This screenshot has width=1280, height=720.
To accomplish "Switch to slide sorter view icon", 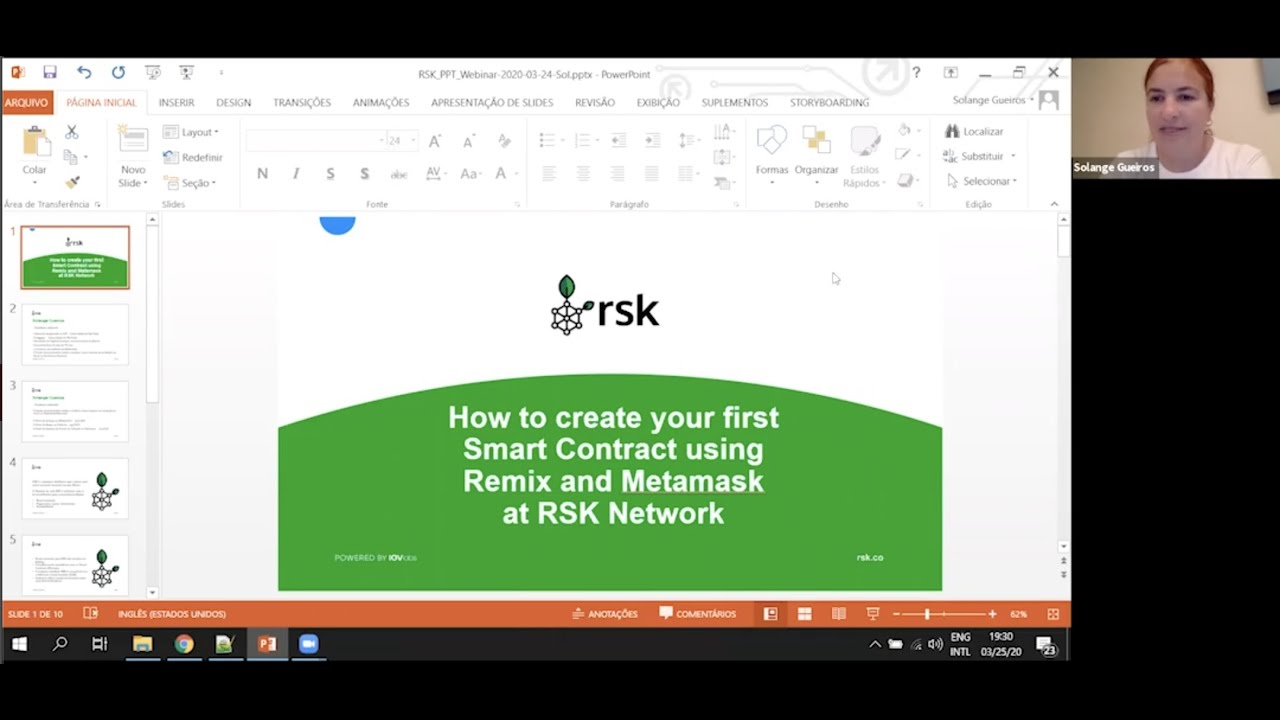I will coord(804,614).
